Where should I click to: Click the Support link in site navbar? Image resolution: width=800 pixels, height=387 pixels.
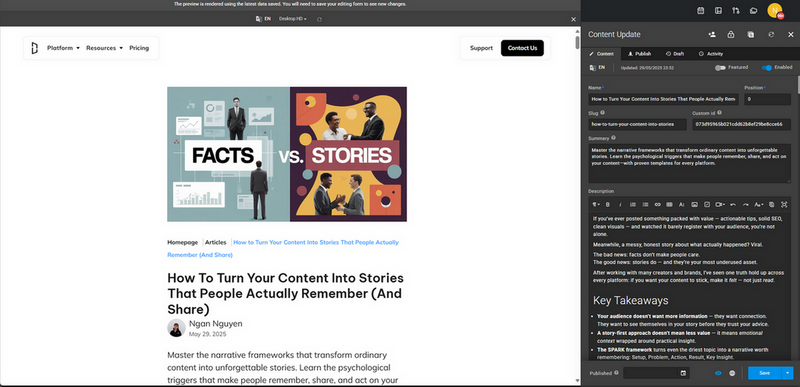(481, 48)
